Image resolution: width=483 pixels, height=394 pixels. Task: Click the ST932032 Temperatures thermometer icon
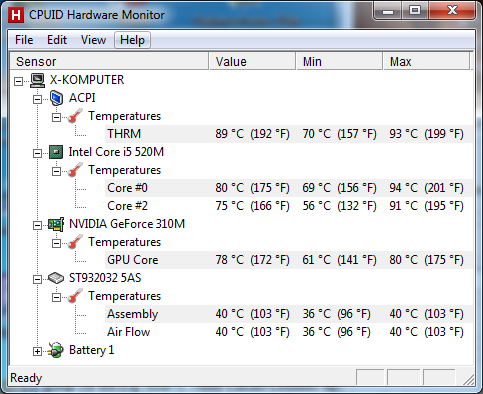(x=75, y=296)
